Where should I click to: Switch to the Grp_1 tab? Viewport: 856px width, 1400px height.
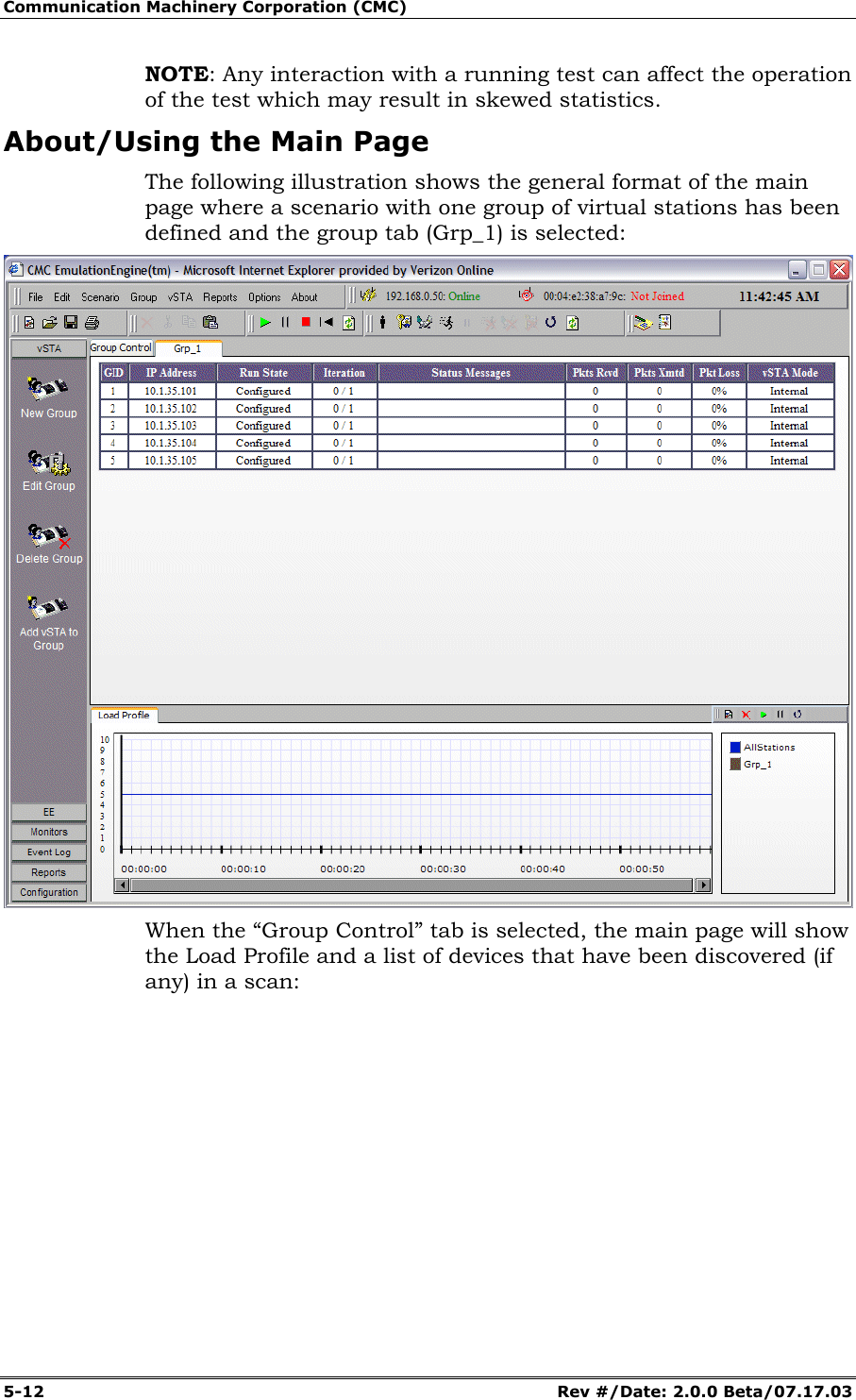coord(188,348)
